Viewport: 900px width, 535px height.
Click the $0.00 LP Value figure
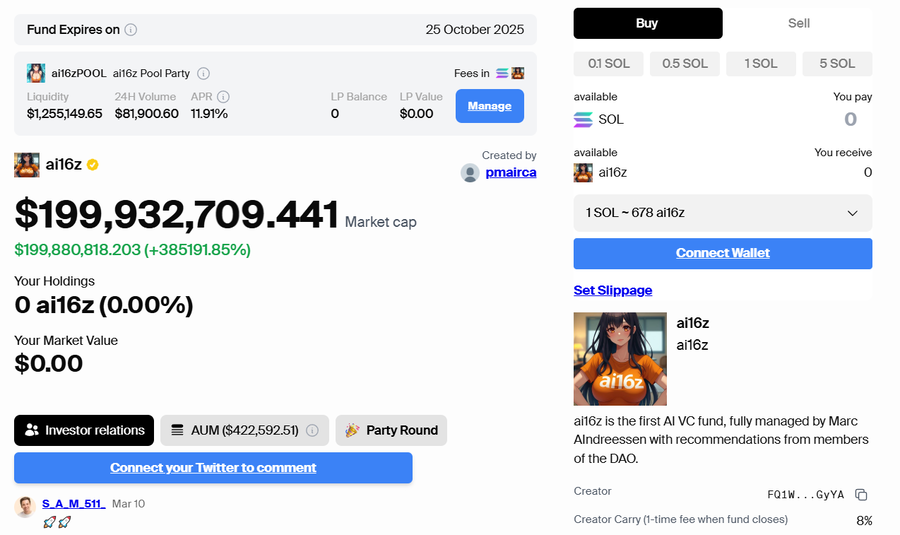pos(416,114)
